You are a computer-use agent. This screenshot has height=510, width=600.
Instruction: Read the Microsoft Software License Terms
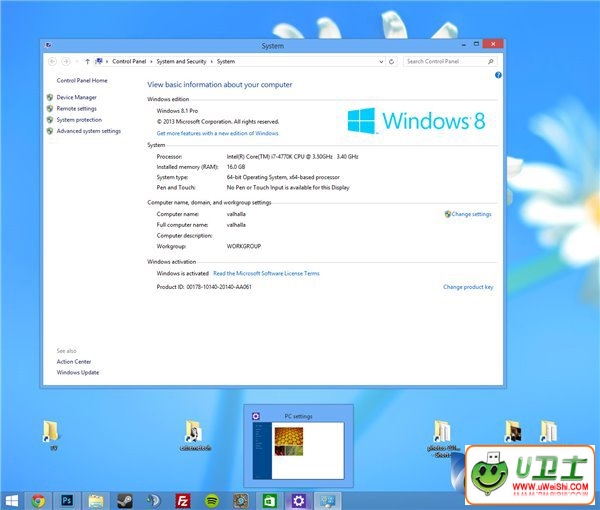coord(266,274)
